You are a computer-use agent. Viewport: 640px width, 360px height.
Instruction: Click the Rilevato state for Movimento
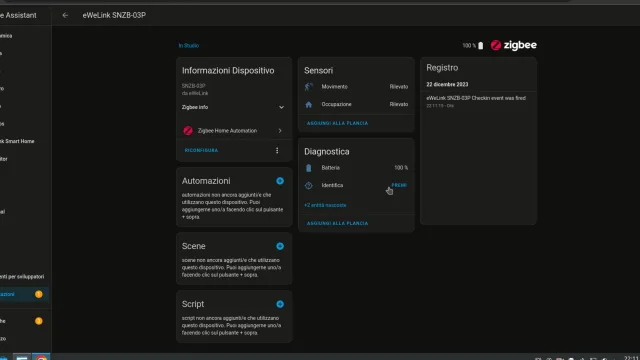tap(399, 87)
